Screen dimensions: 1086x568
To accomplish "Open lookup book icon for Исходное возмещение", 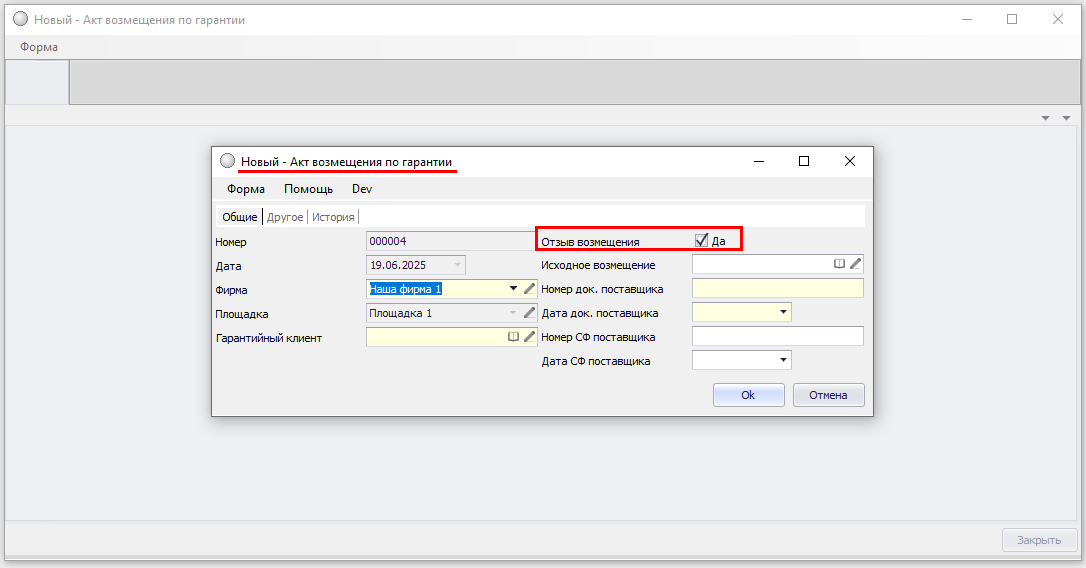I will tap(840, 264).
